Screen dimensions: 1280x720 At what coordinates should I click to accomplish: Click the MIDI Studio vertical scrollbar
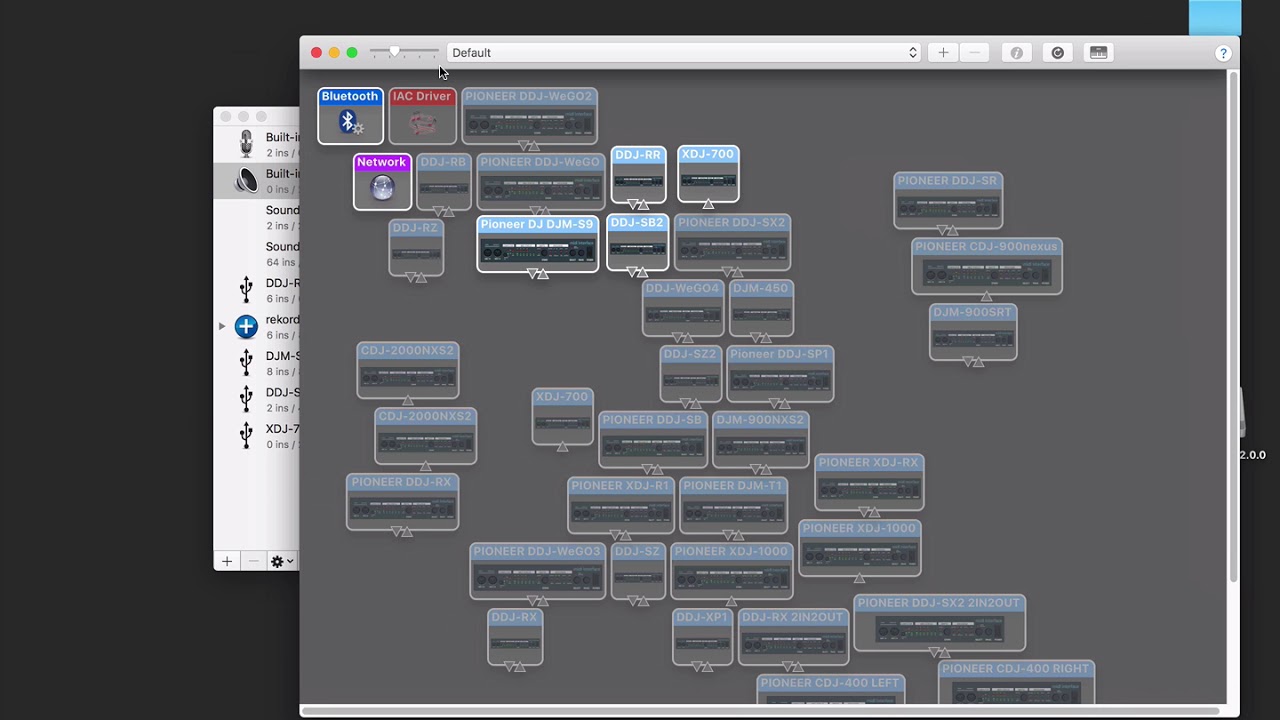click(x=1233, y=328)
